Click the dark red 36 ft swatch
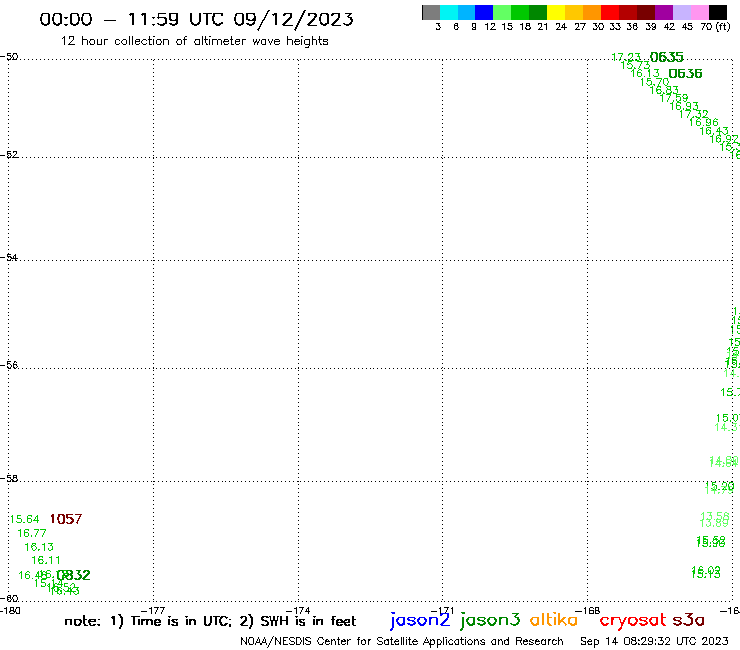 click(628, 12)
